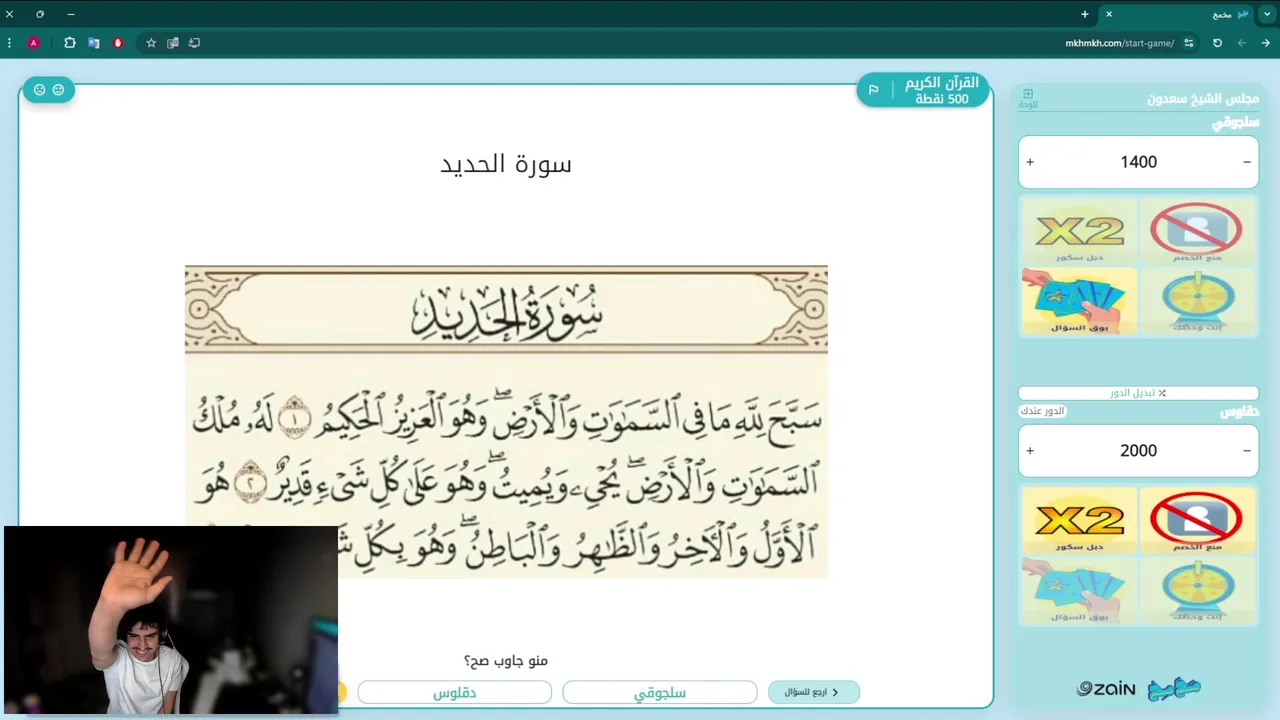Image resolution: width=1280 pixels, height=720 pixels.
Task: Click the منو جاوب صح؟ prompt text
Action: click(x=506, y=661)
